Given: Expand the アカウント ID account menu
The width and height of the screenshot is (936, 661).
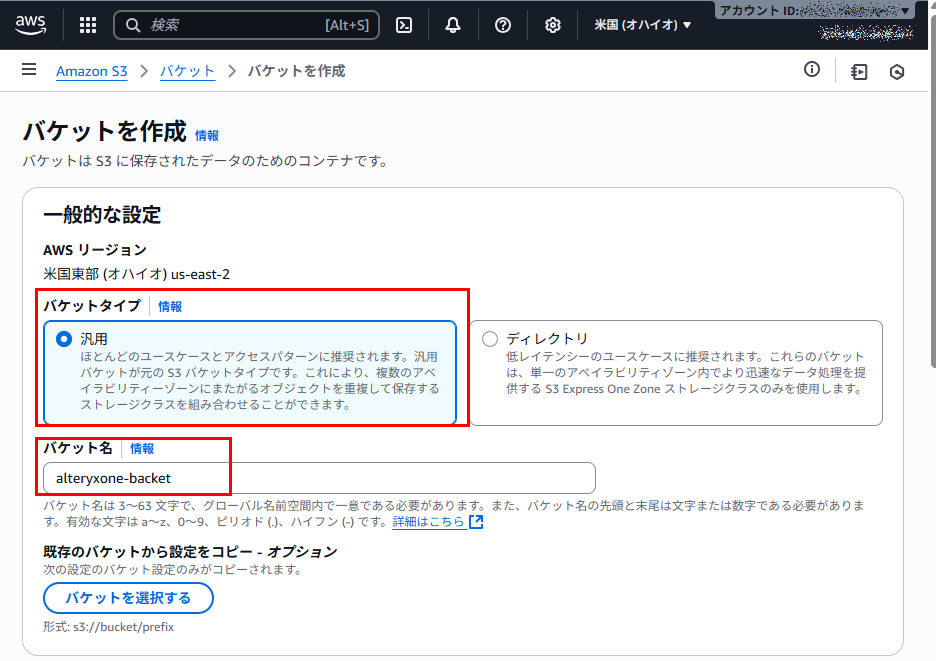Looking at the screenshot, I should 814,10.
